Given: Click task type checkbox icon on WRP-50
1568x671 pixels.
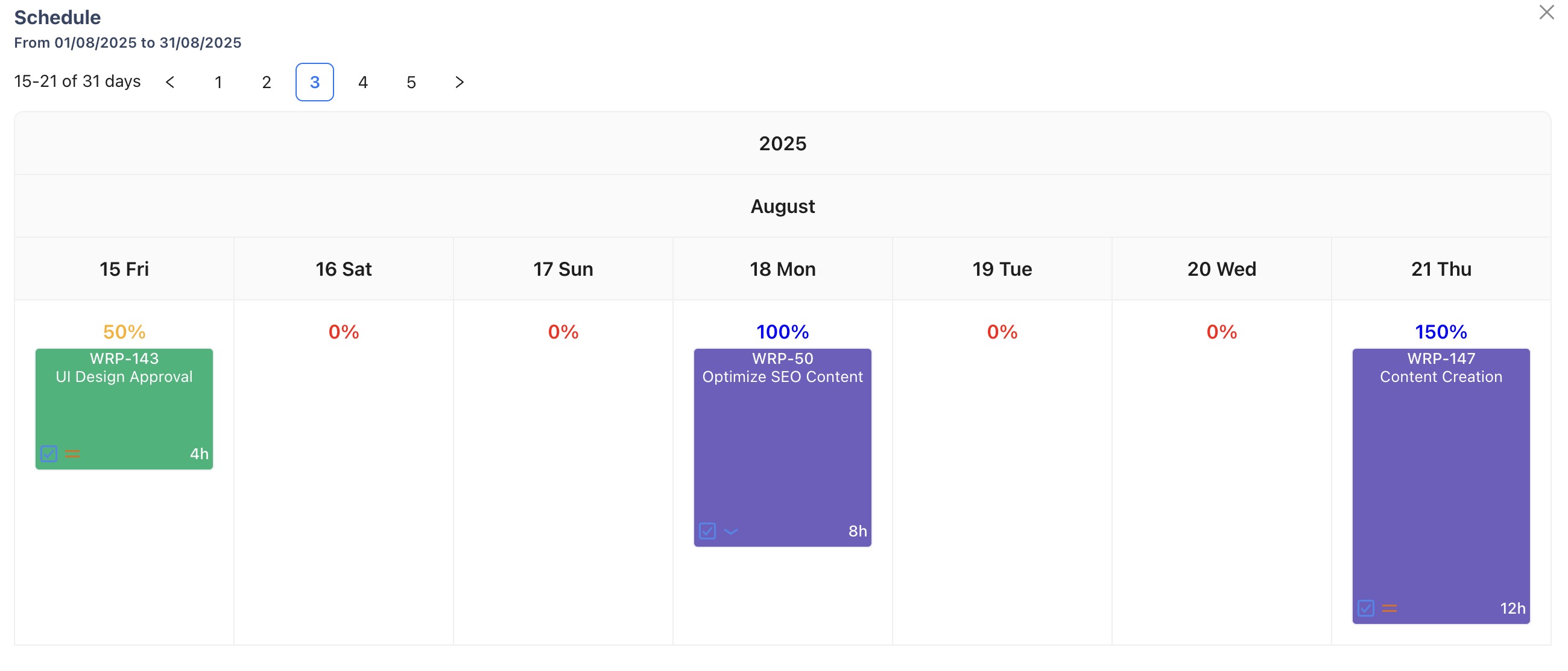Looking at the screenshot, I should coord(707,531).
